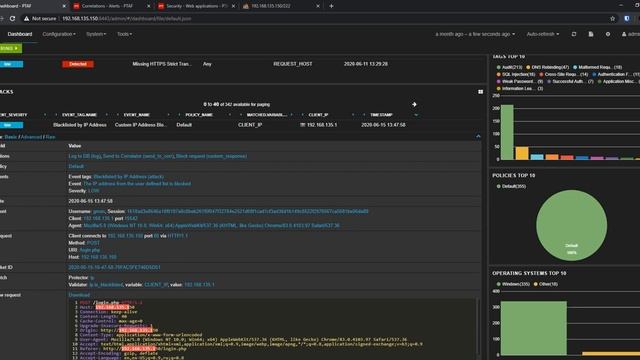The image size is (640, 360).
Task: Toggle Windows(335) OS legend entry
Action: click(x=513, y=284)
